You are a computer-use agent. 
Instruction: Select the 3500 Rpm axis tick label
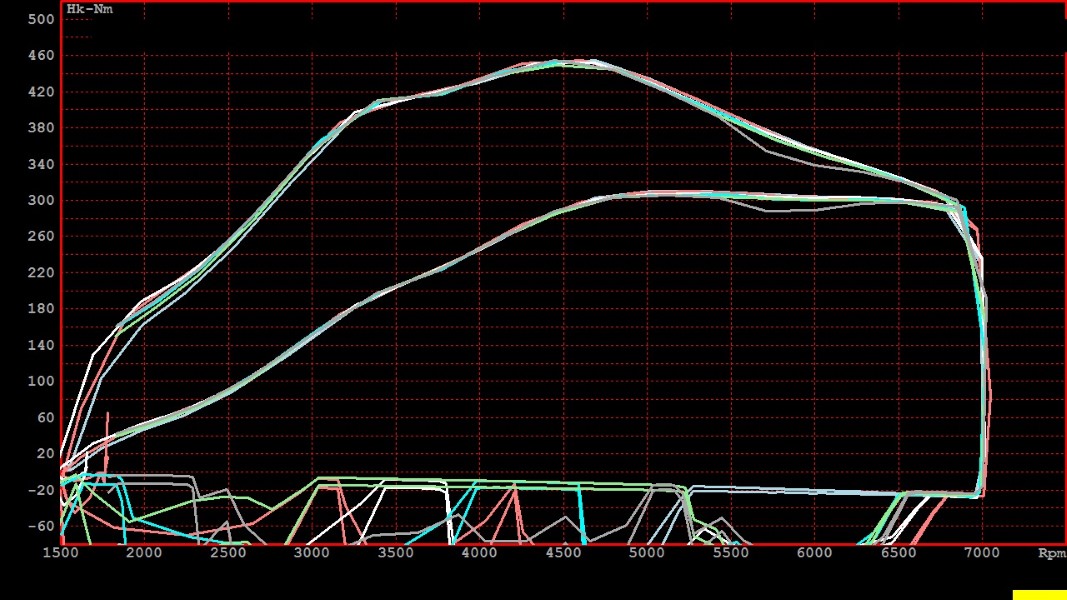click(396, 552)
